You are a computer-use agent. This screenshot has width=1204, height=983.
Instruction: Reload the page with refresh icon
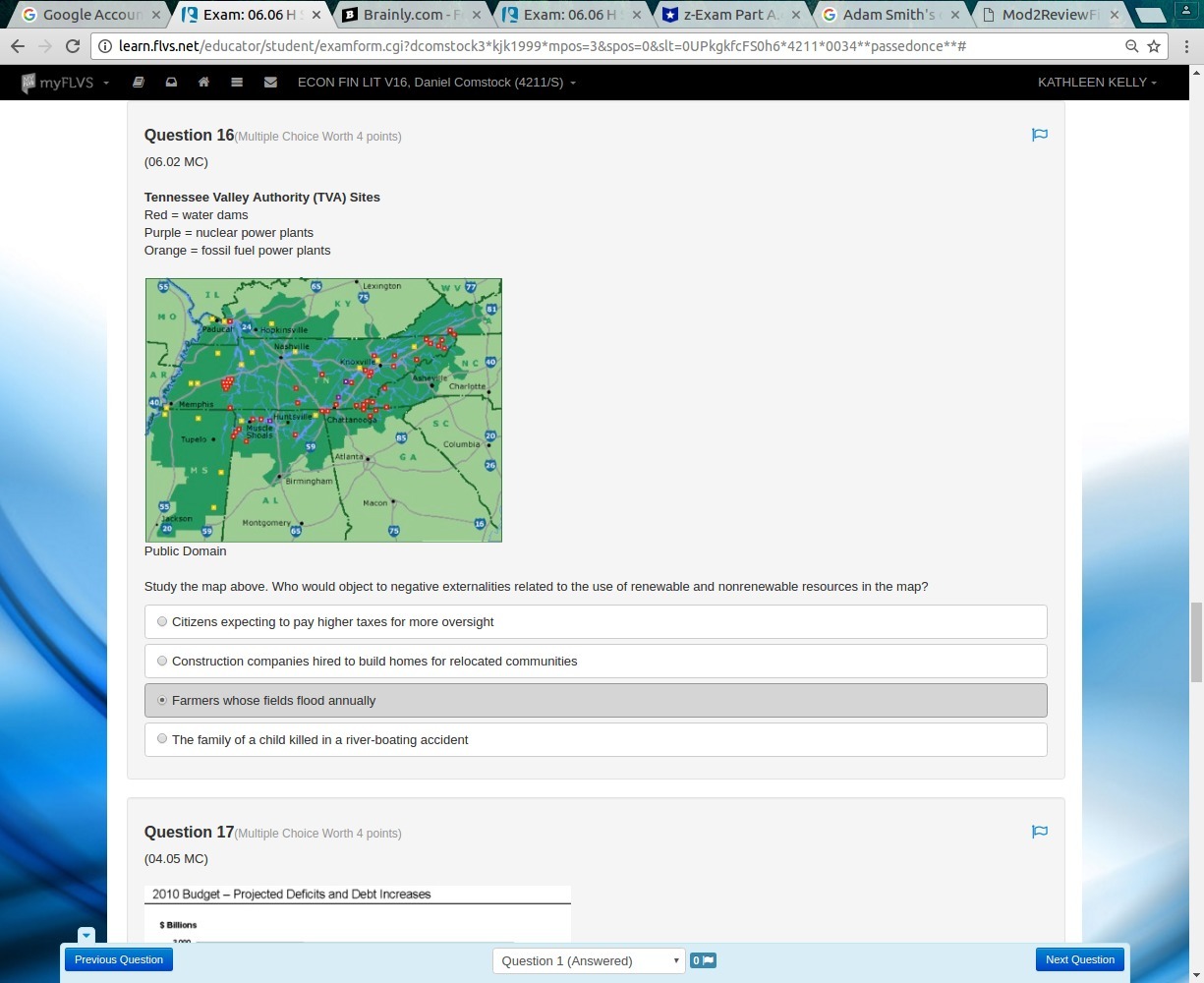[73, 46]
